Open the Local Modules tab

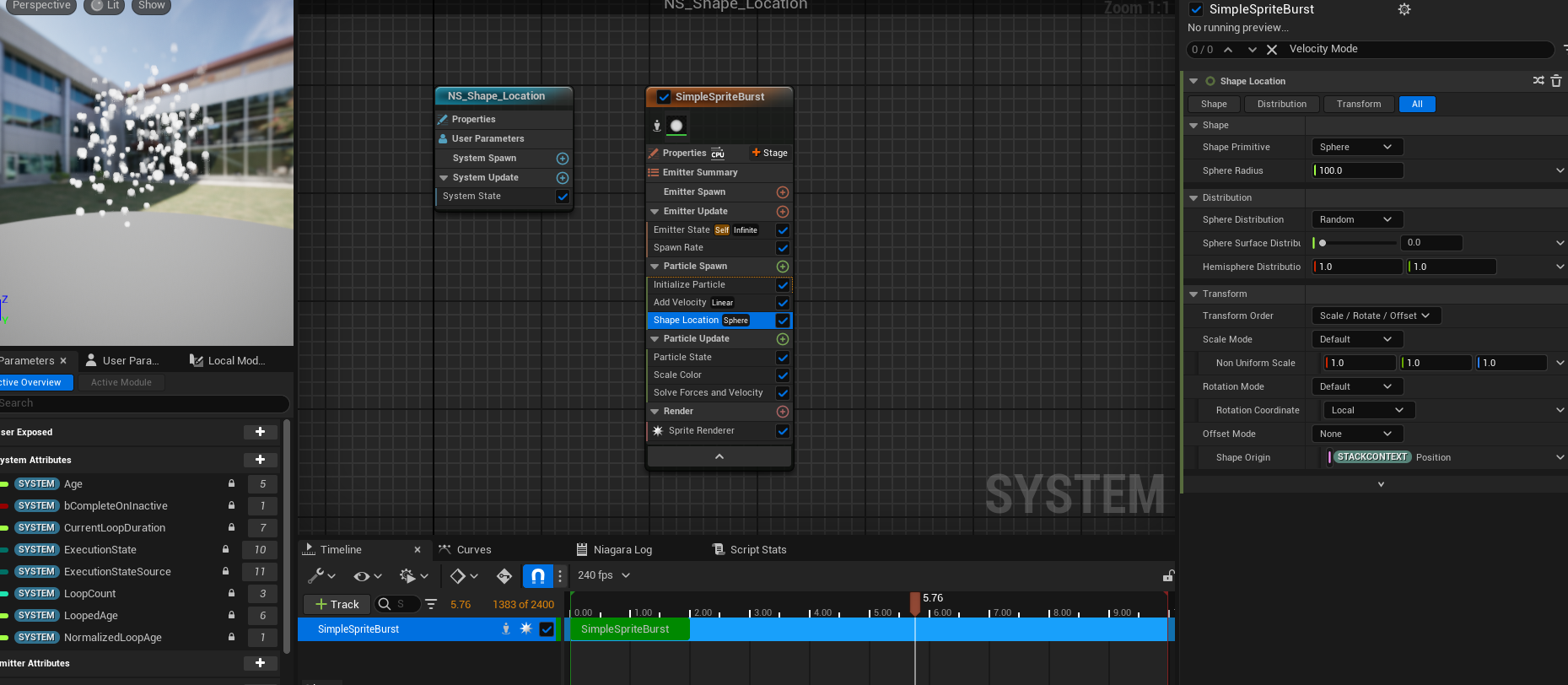click(x=228, y=361)
